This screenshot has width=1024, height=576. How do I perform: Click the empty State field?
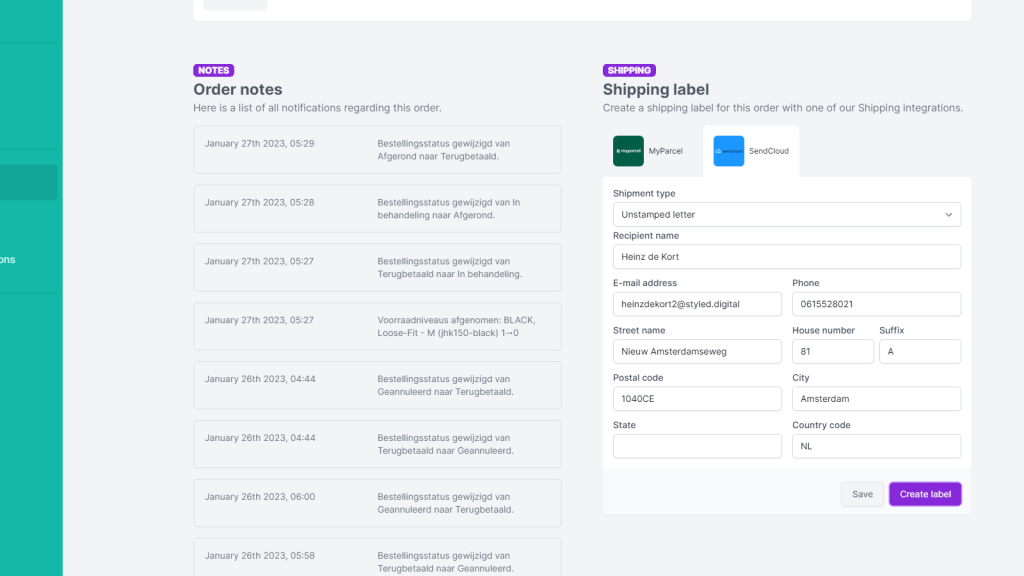coord(697,446)
